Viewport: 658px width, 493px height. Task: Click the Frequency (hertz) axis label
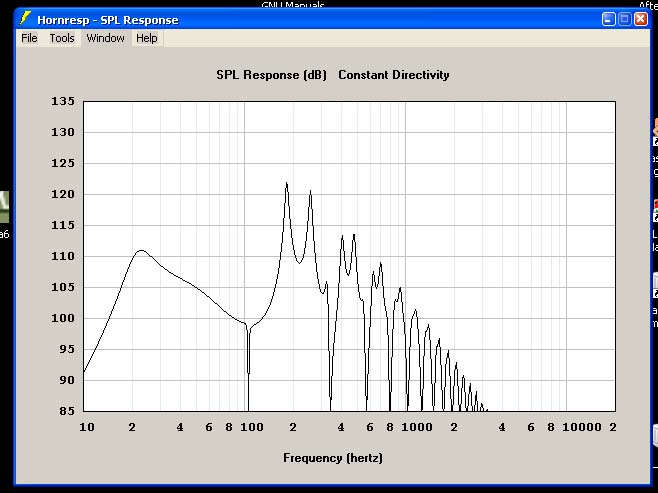[333, 458]
